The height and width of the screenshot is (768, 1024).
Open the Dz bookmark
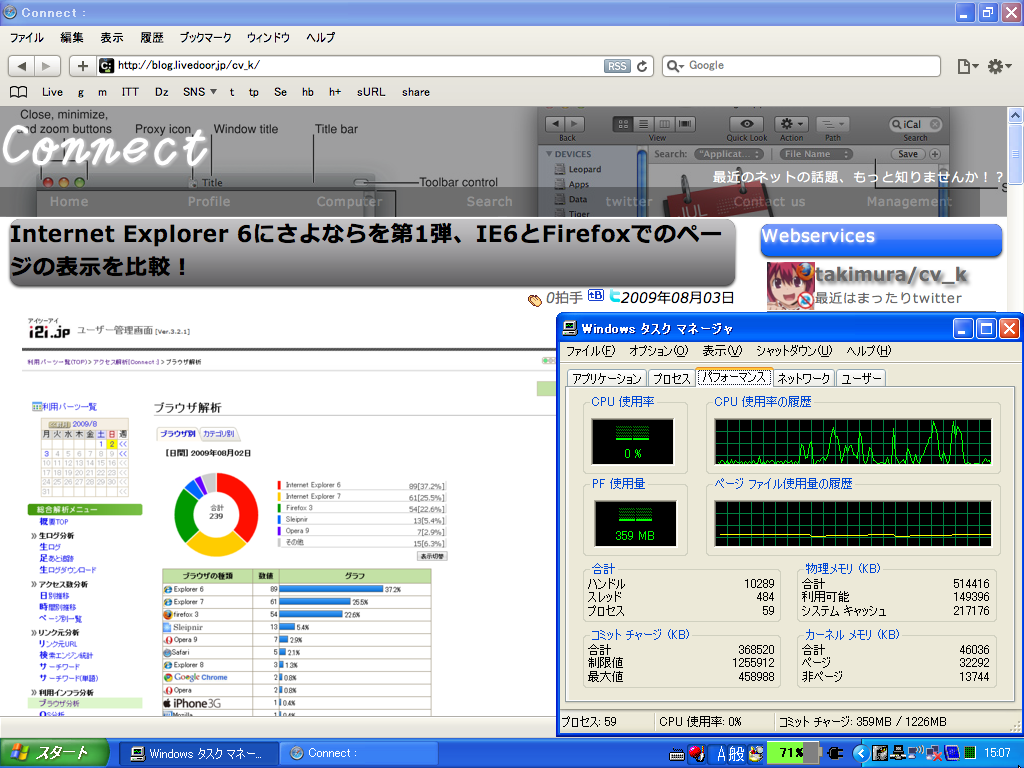click(161, 92)
